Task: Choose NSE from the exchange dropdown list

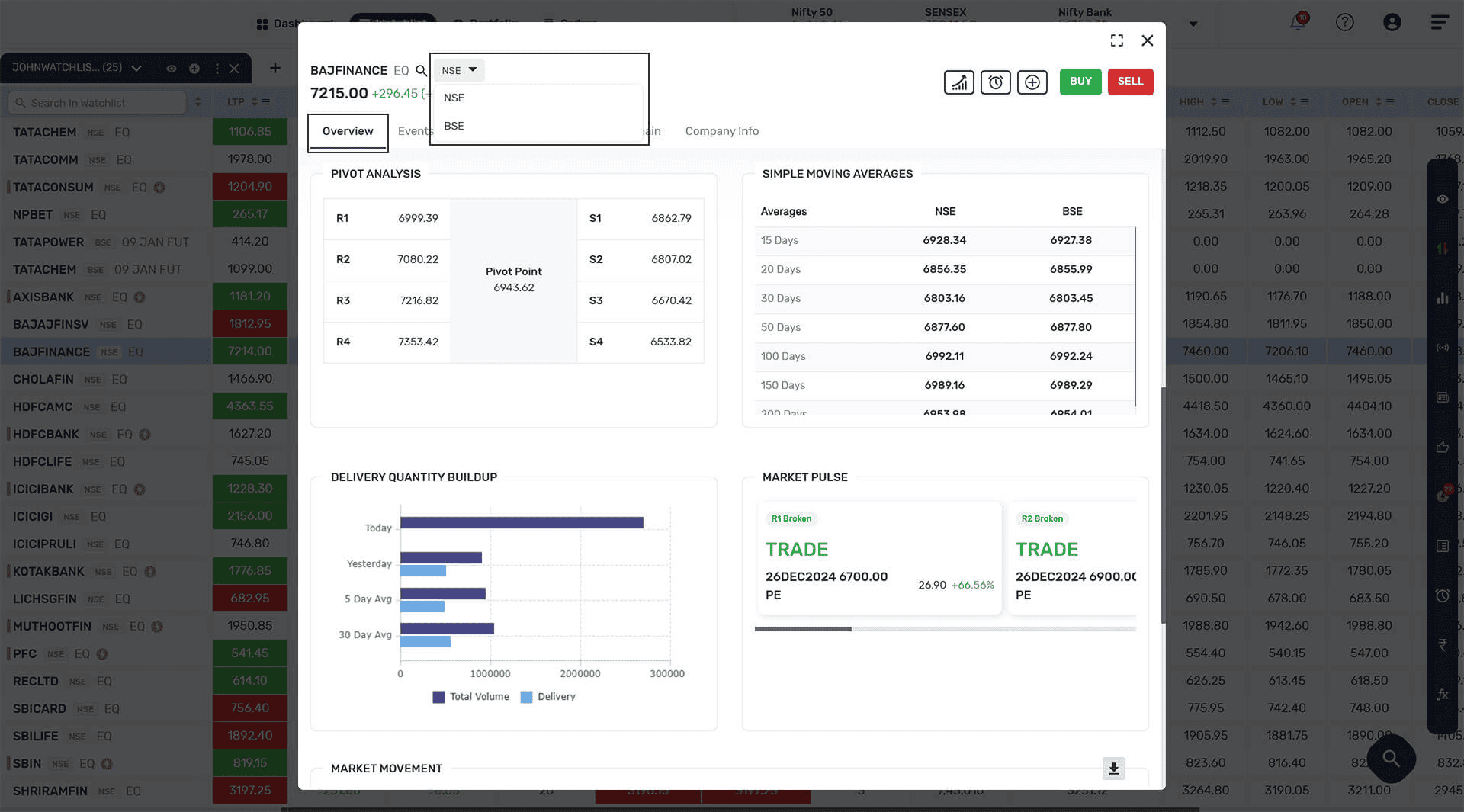Action: (x=538, y=98)
